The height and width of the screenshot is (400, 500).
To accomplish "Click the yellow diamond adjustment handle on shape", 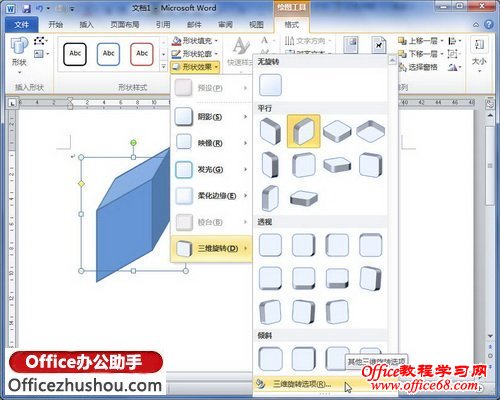I will tap(81, 184).
